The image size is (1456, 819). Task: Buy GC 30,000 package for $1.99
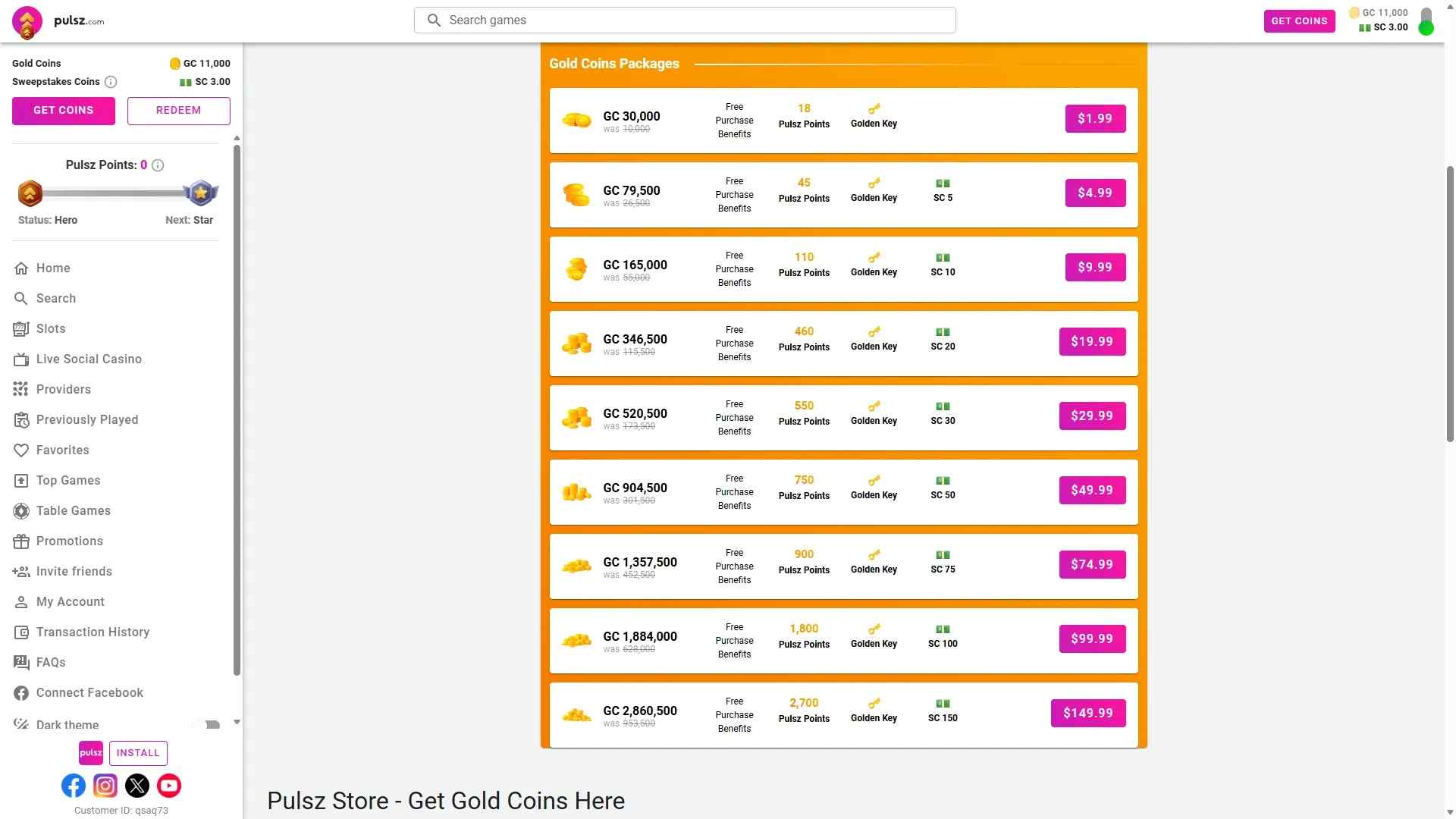pos(1095,119)
